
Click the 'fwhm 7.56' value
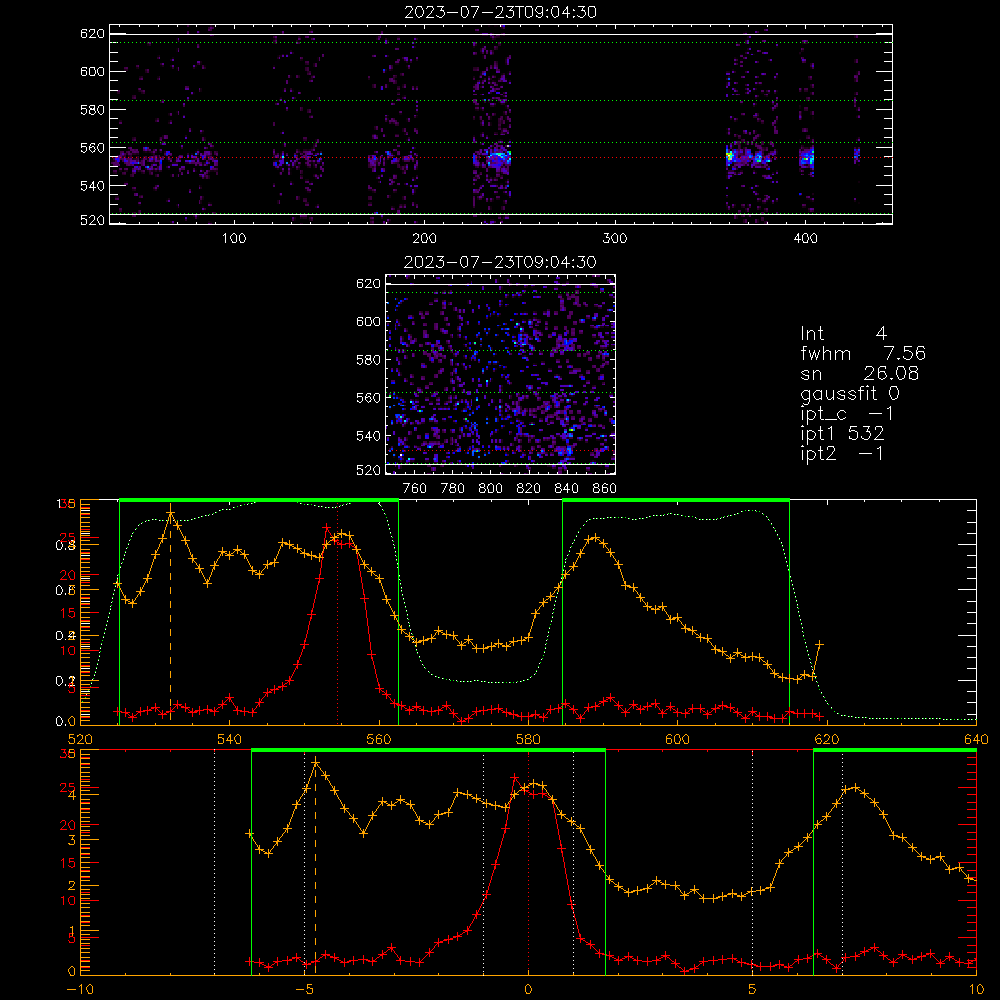coord(863,353)
